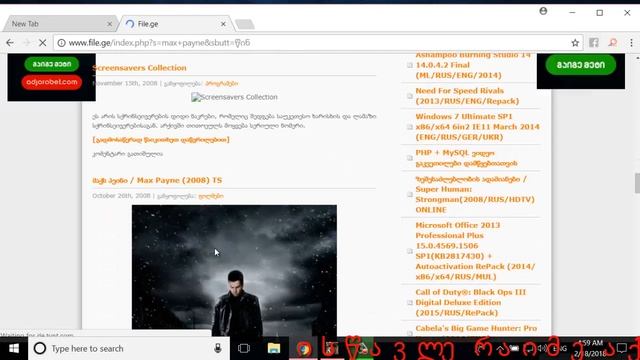Click the taskbar volume speaker icon
This screenshot has height=360, width=640.
click(541, 348)
